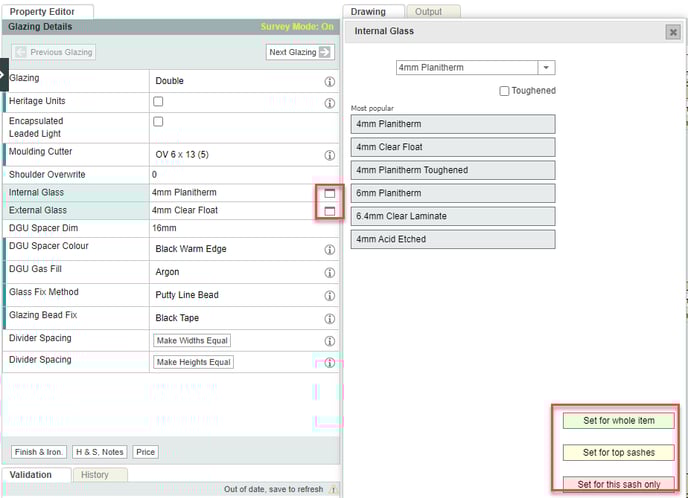Toggle the Toughened checkbox
This screenshot has width=688, height=498.
(504, 91)
